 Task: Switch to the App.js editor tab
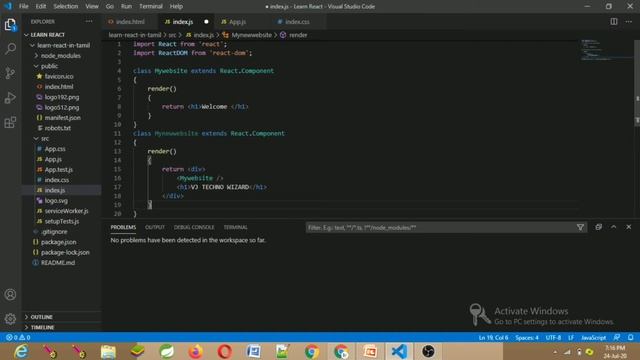click(237, 22)
